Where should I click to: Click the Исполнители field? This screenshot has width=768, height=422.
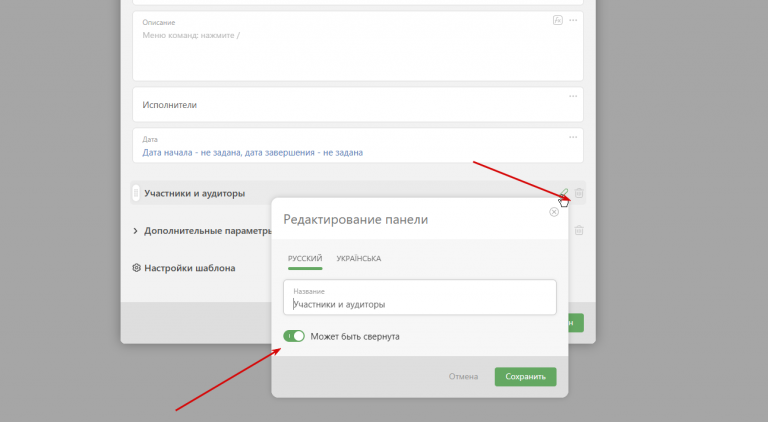coord(358,105)
